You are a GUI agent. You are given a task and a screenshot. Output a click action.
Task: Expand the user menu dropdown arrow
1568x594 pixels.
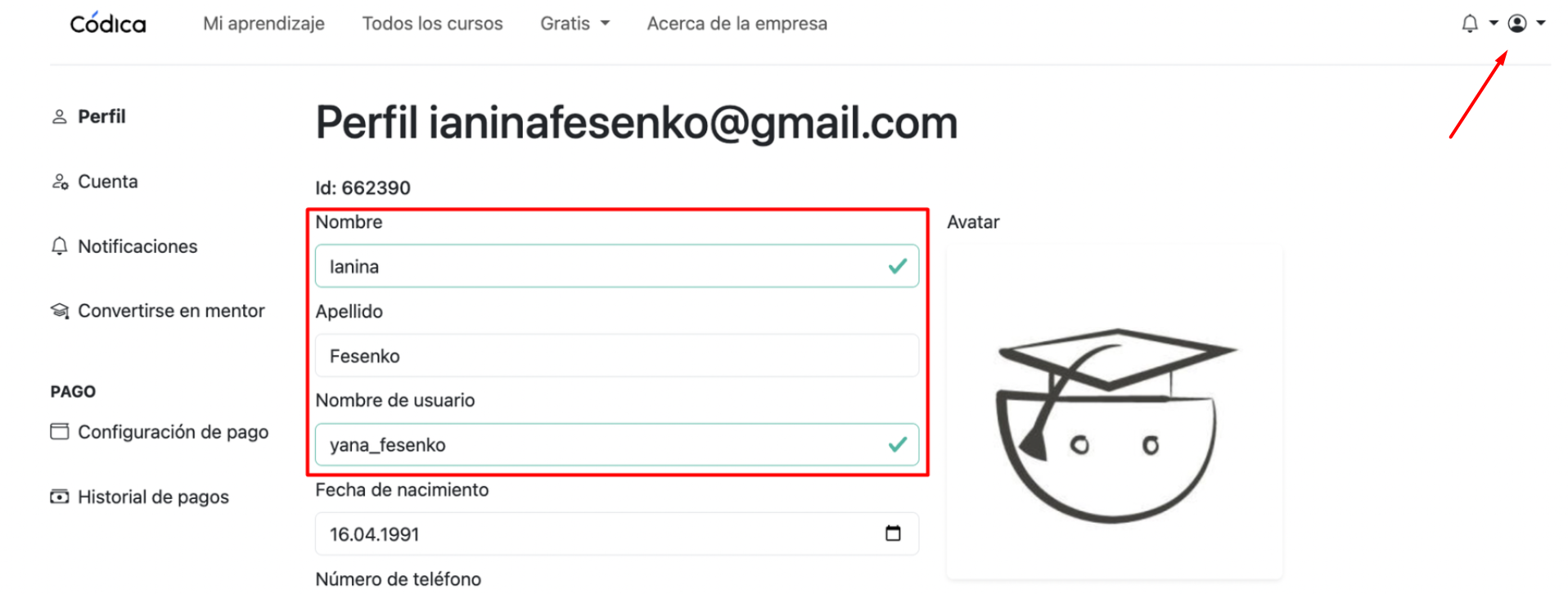pyautogui.click(x=1541, y=24)
